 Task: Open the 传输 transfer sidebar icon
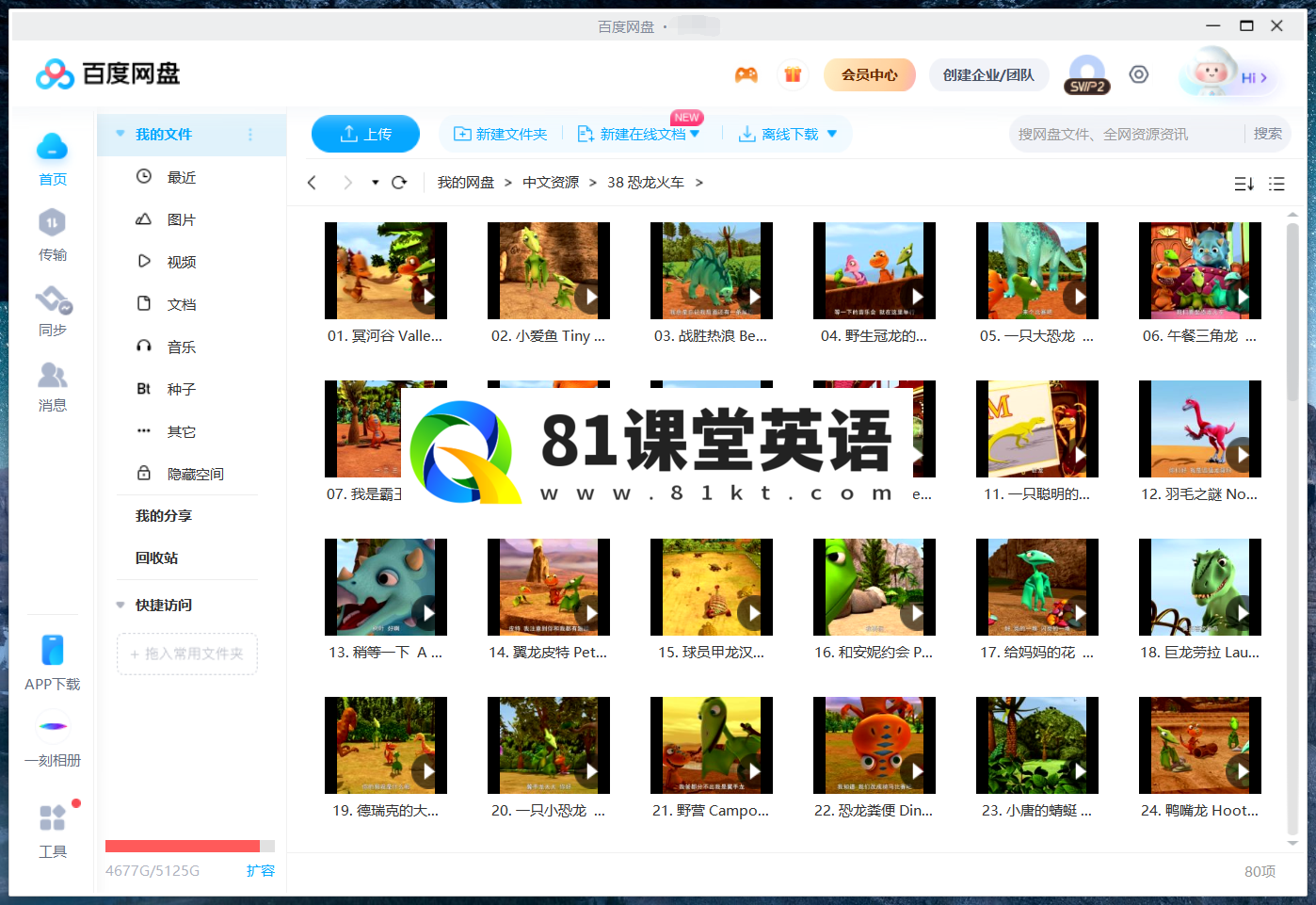(x=52, y=223)
